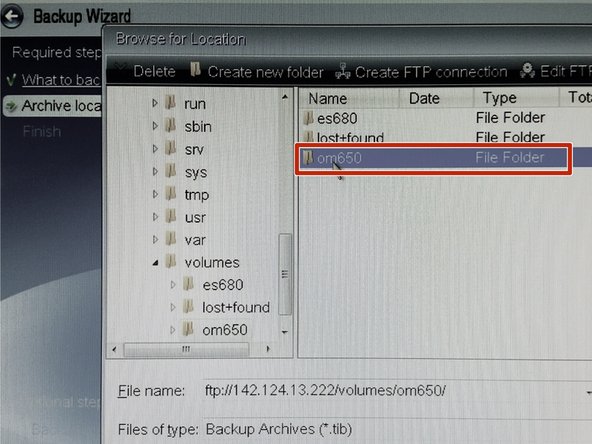
Task: Expand the lost+found subfolder in tree
Action: 173,307
